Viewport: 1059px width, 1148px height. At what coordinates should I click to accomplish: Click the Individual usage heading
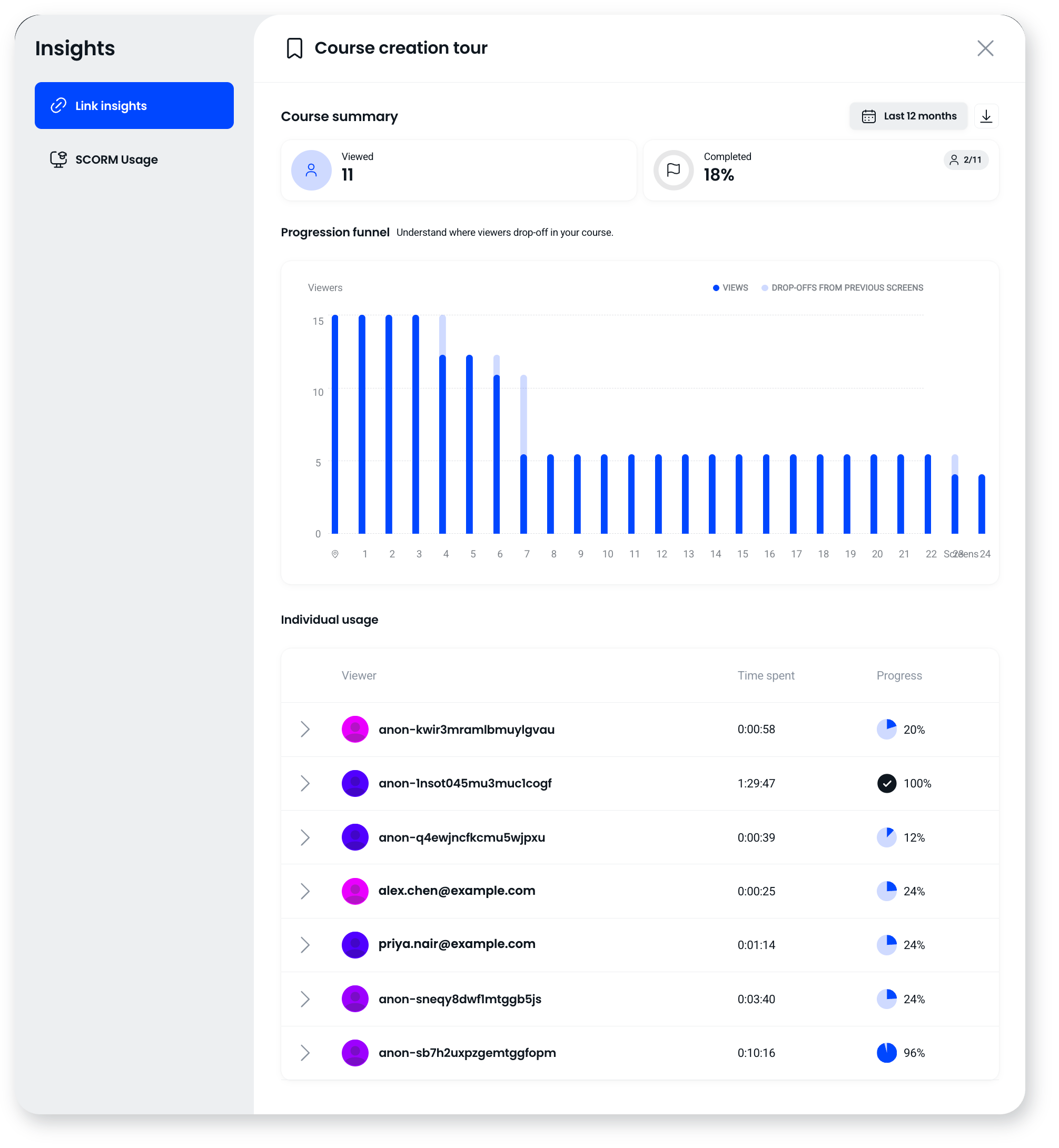point(330,619)
